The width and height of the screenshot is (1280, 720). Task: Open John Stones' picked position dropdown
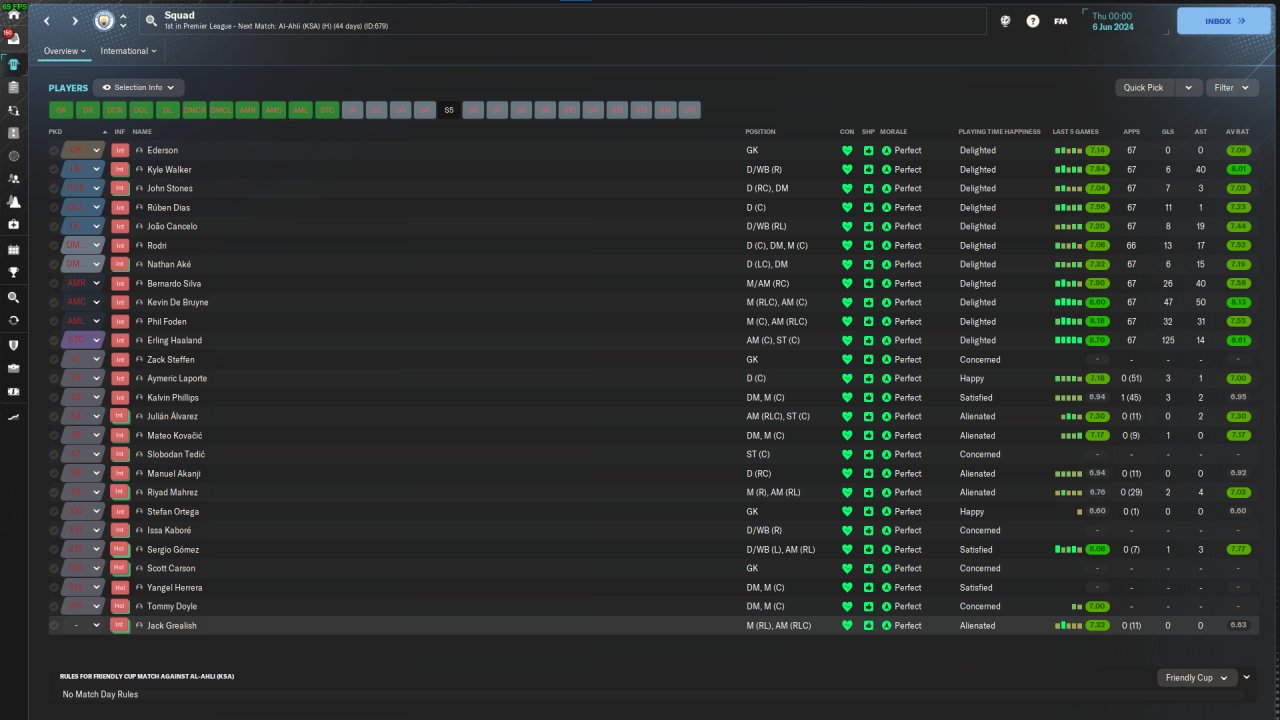click(83, 188)
